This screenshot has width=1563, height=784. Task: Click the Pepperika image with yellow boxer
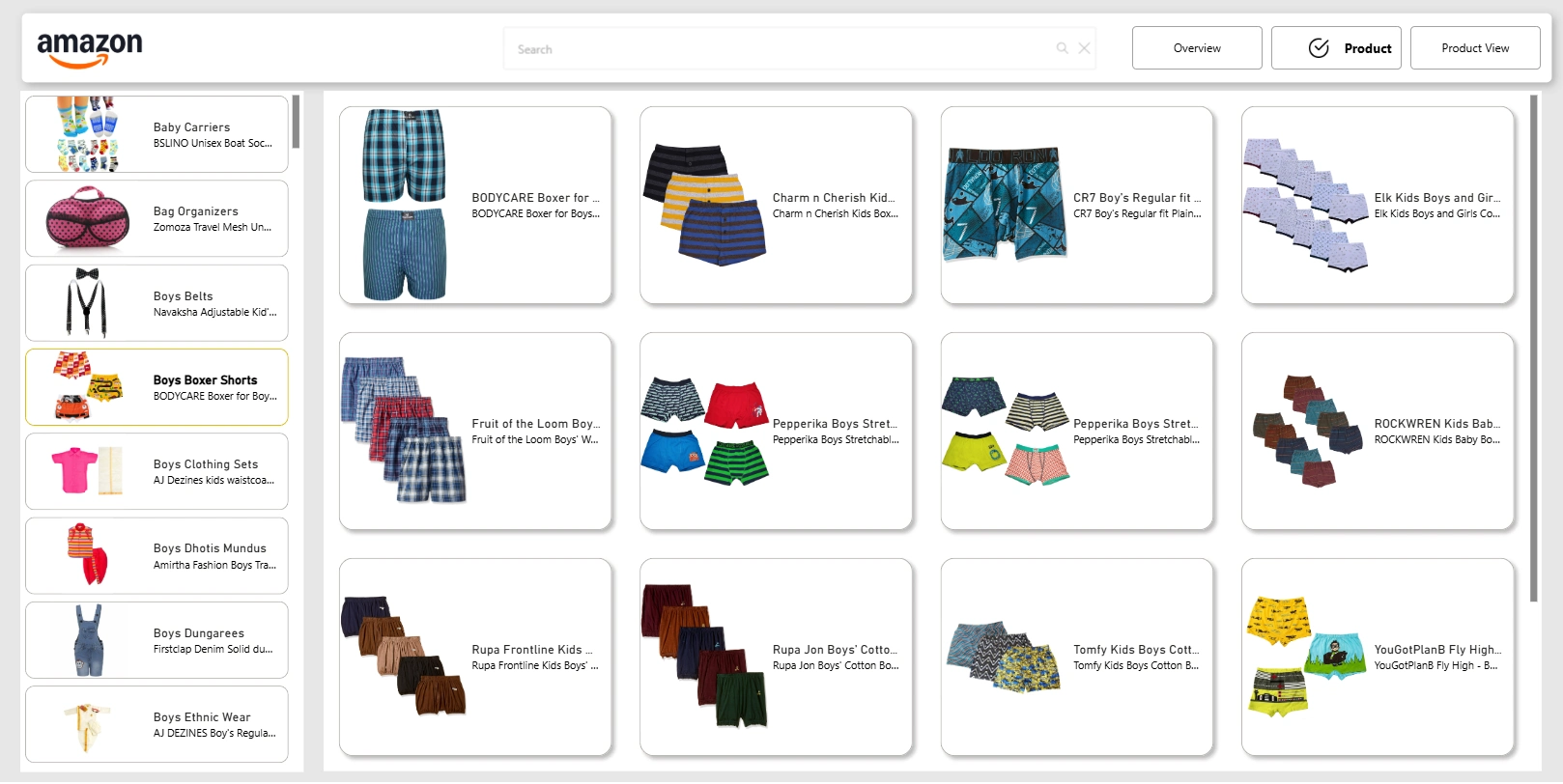coord(1006,432)
